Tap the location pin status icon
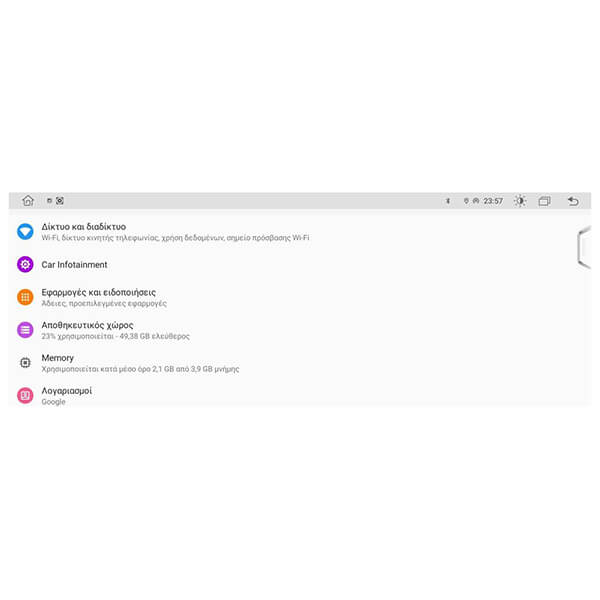This screenshot has width=600, height=600. (466, 201)
